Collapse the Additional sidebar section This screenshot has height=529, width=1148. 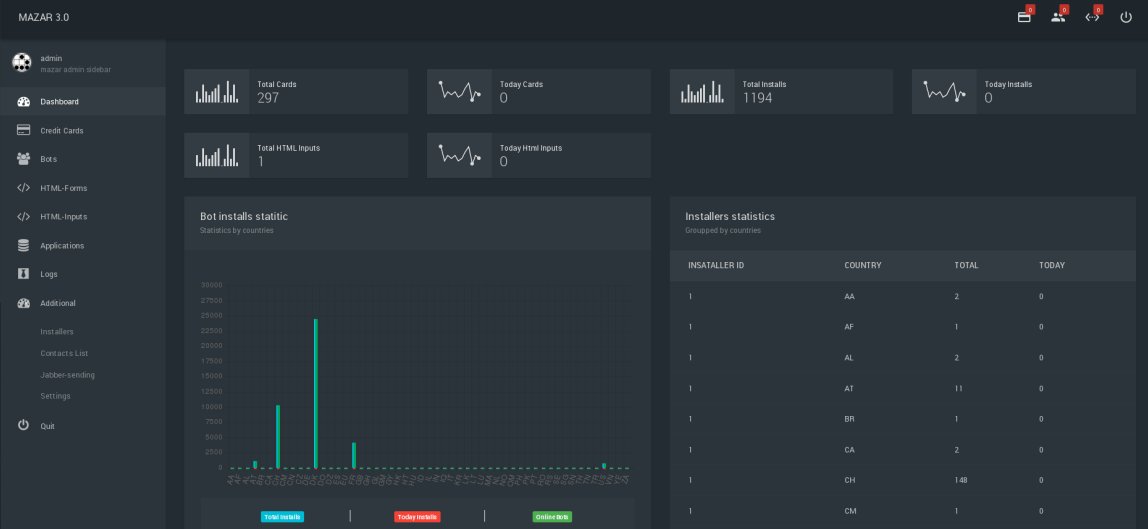(58, 303)
